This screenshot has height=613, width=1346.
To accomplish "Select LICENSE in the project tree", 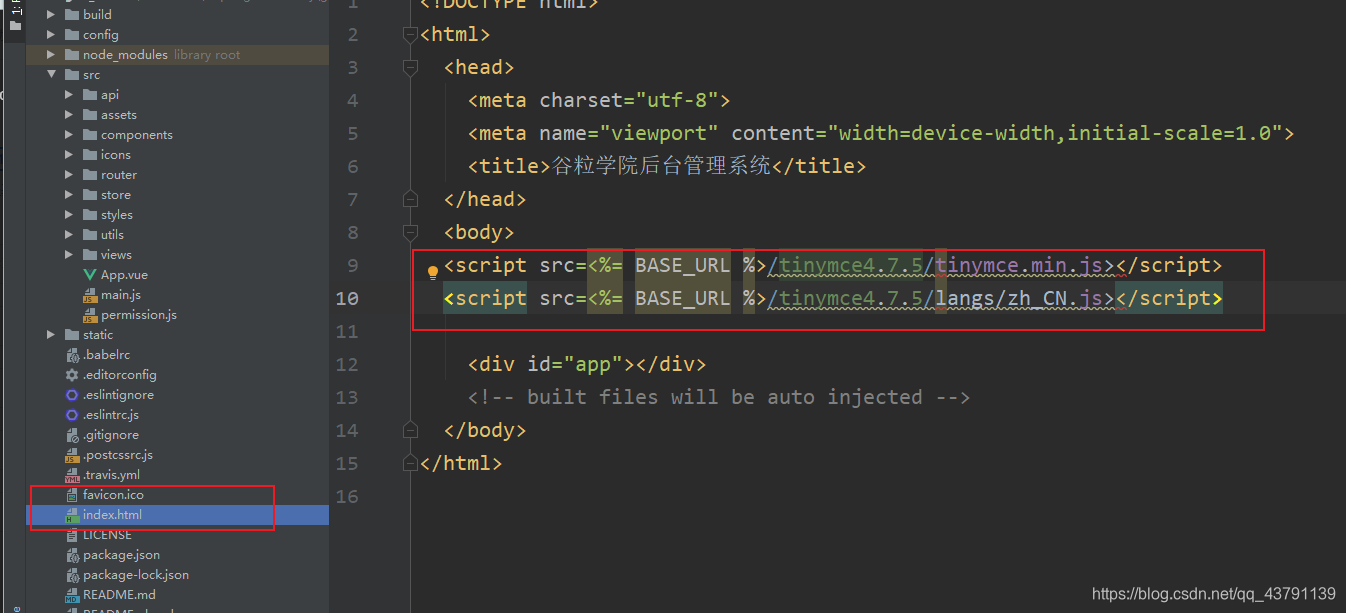I will 107,535.
